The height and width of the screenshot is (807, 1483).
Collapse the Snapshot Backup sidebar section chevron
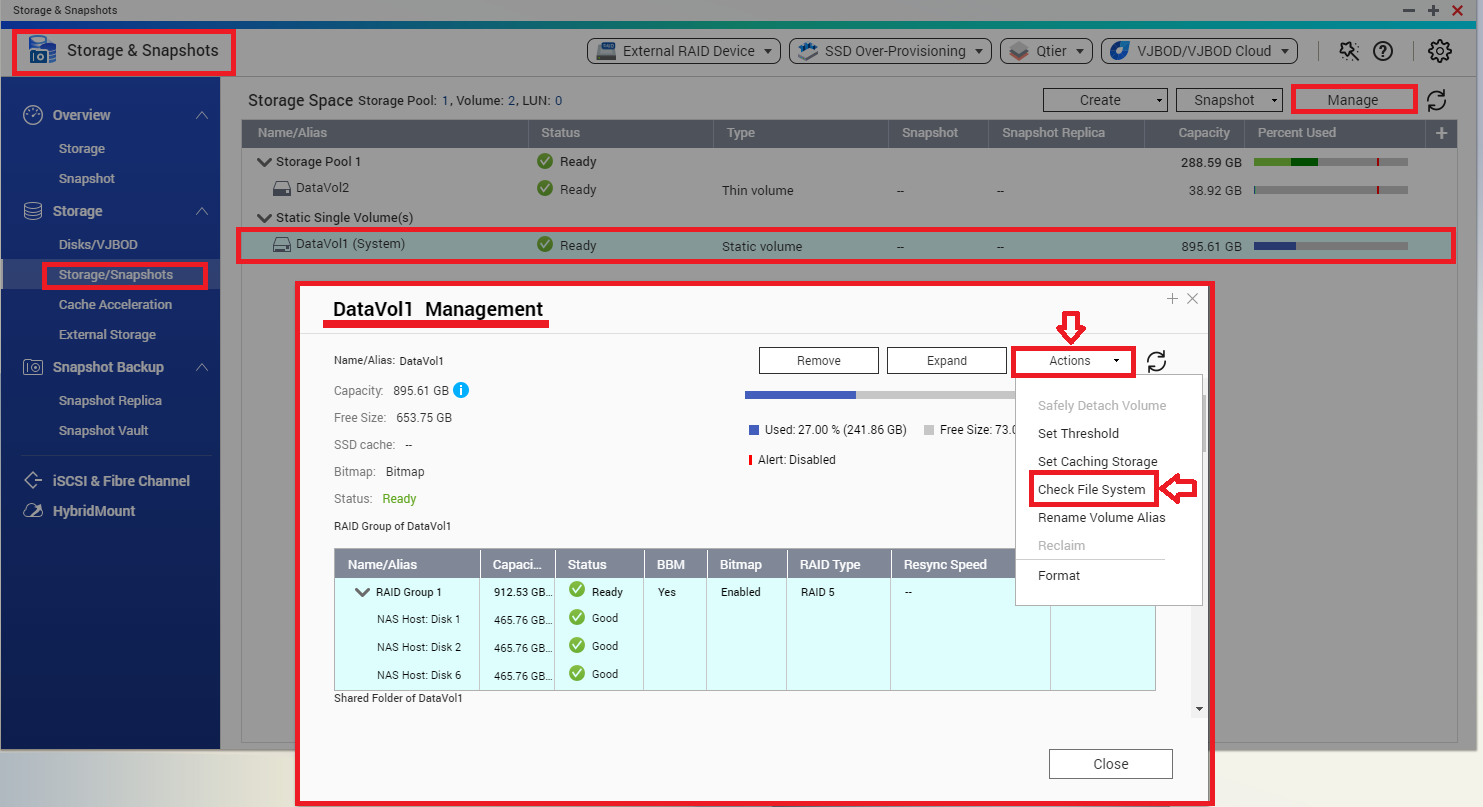click(202, 367)
